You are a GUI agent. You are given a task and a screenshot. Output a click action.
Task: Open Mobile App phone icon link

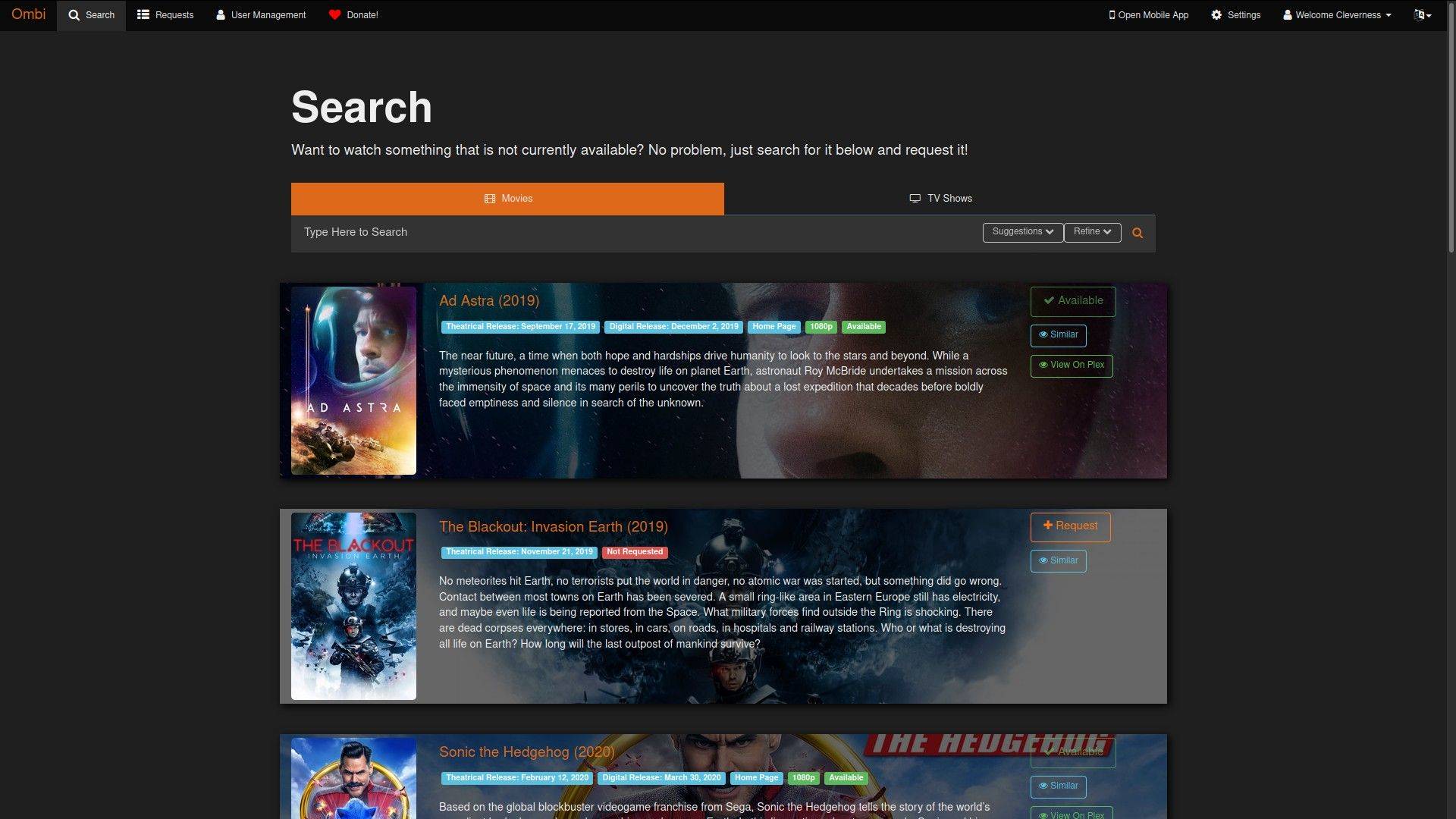pyautogui.click(x=1112, y=15)
